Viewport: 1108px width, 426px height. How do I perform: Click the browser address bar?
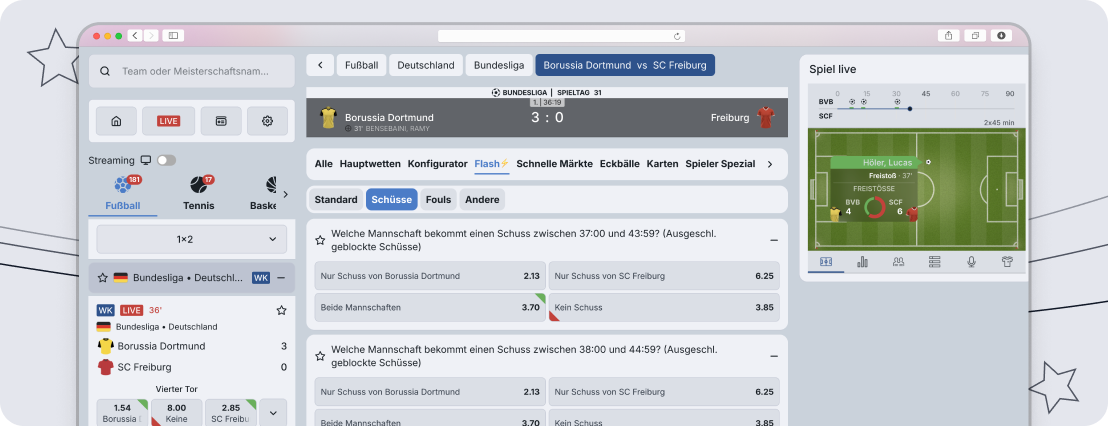click(561, 36)
